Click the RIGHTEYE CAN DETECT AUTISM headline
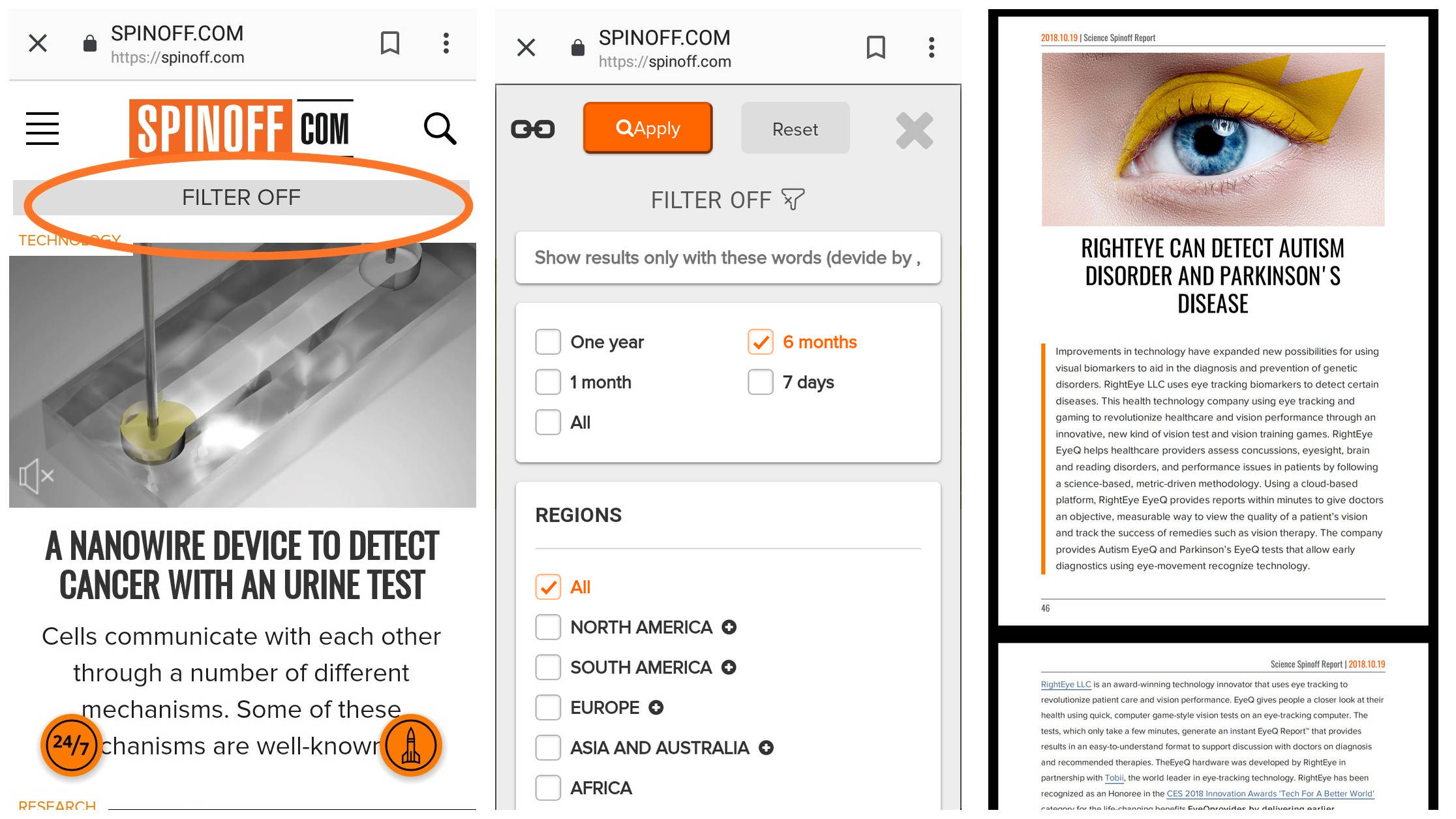Screen dimensions: 1456x819 pyautogui.click(x=1213, y=276)
